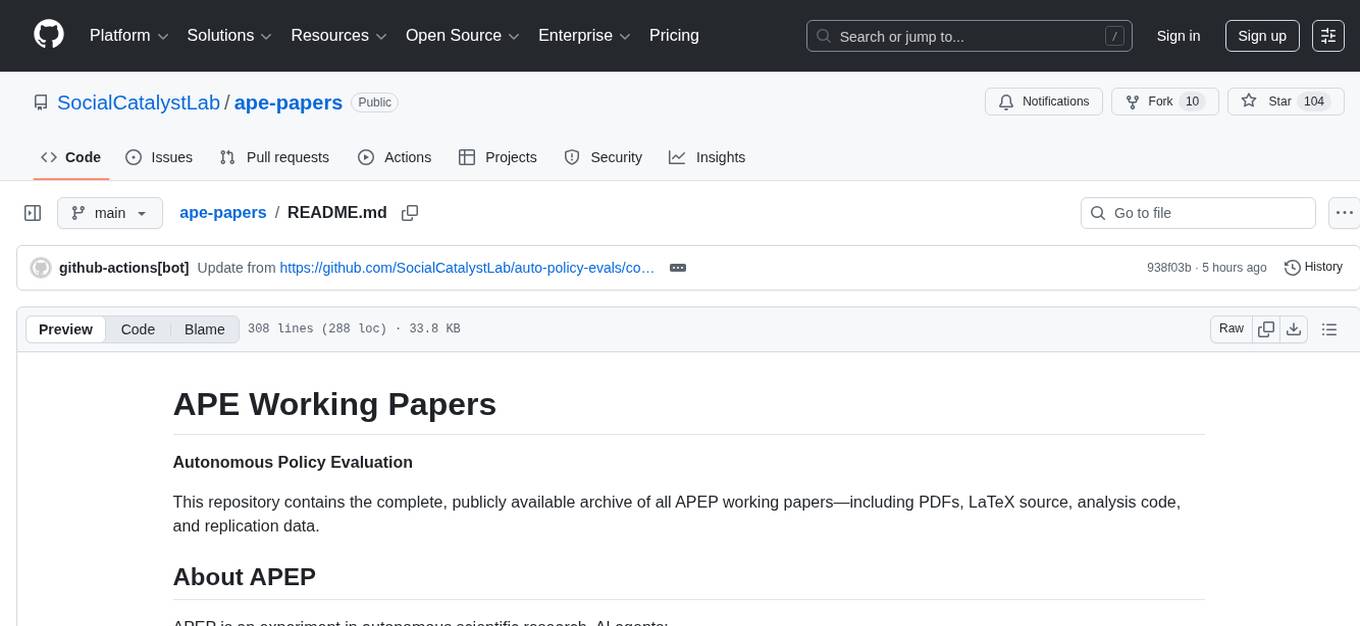Download the raw README file
Image resolution: width=1360 pixels, height=626 pixels.
[x=1294, y=328]
